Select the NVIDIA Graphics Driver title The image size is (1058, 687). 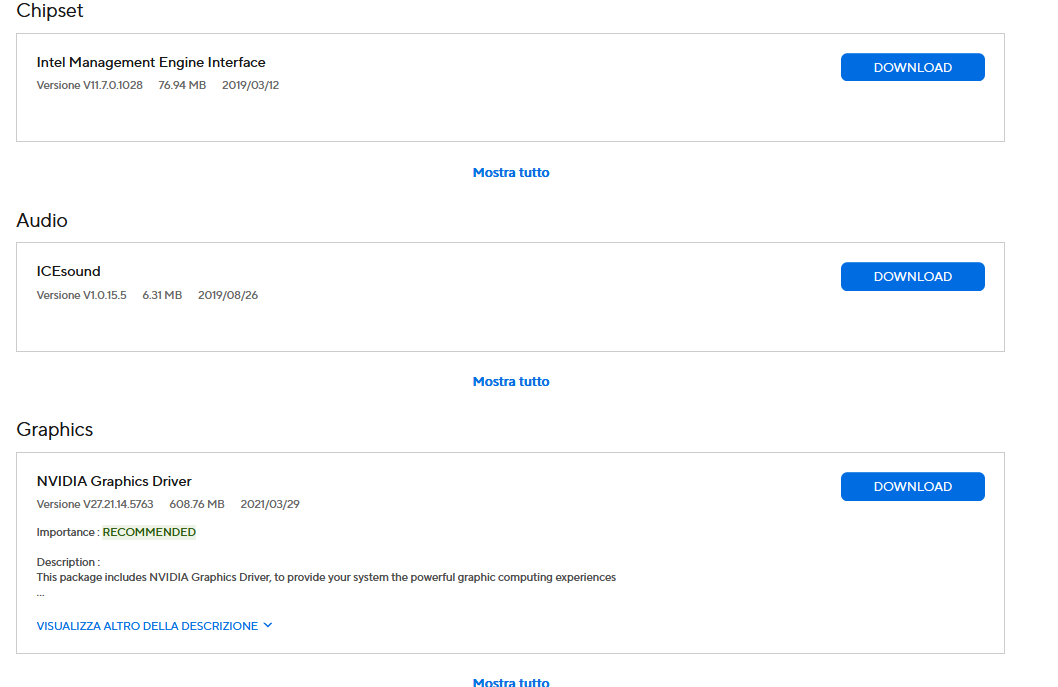coord(114,481)
